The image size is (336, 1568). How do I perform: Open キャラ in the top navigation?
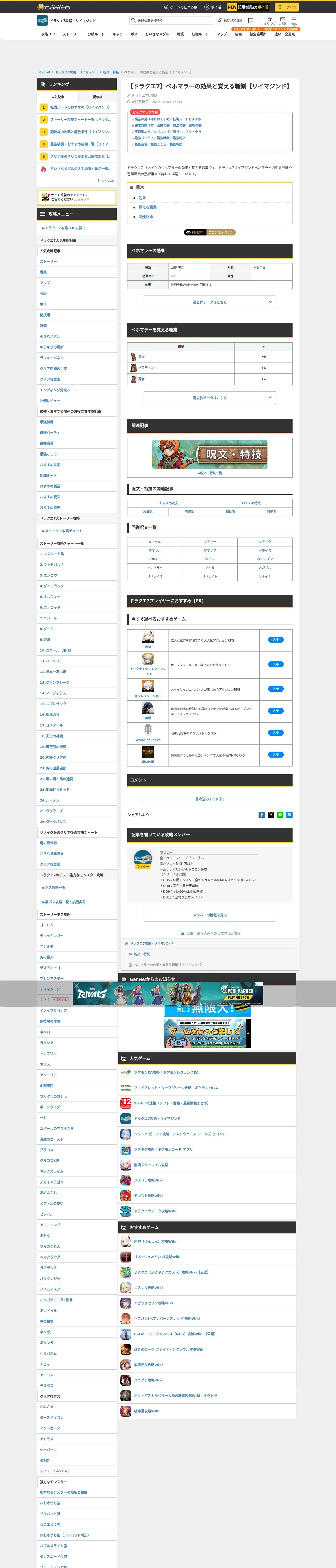118,34
